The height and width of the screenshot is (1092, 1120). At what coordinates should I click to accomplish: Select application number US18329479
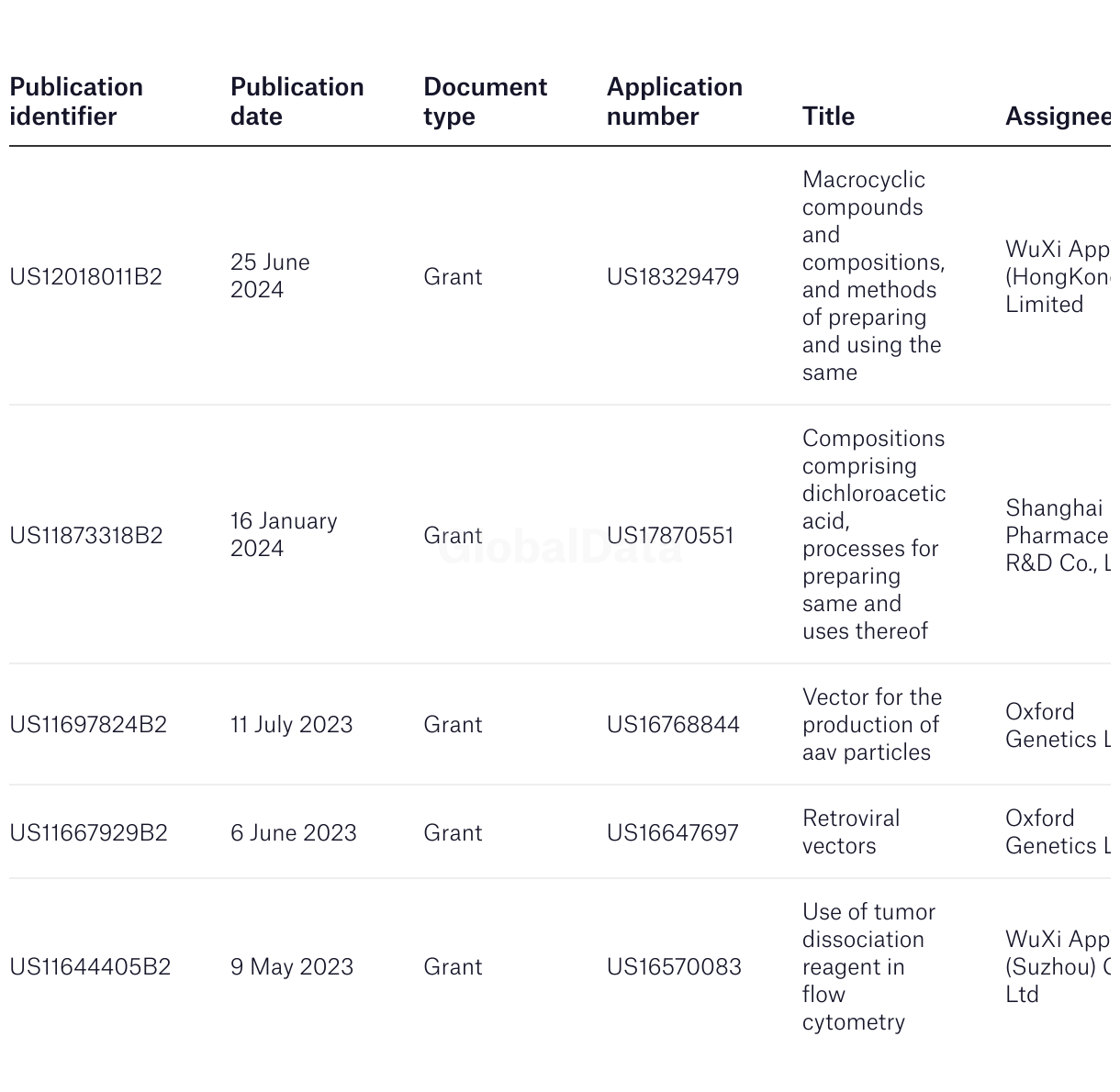click(673, 277)
